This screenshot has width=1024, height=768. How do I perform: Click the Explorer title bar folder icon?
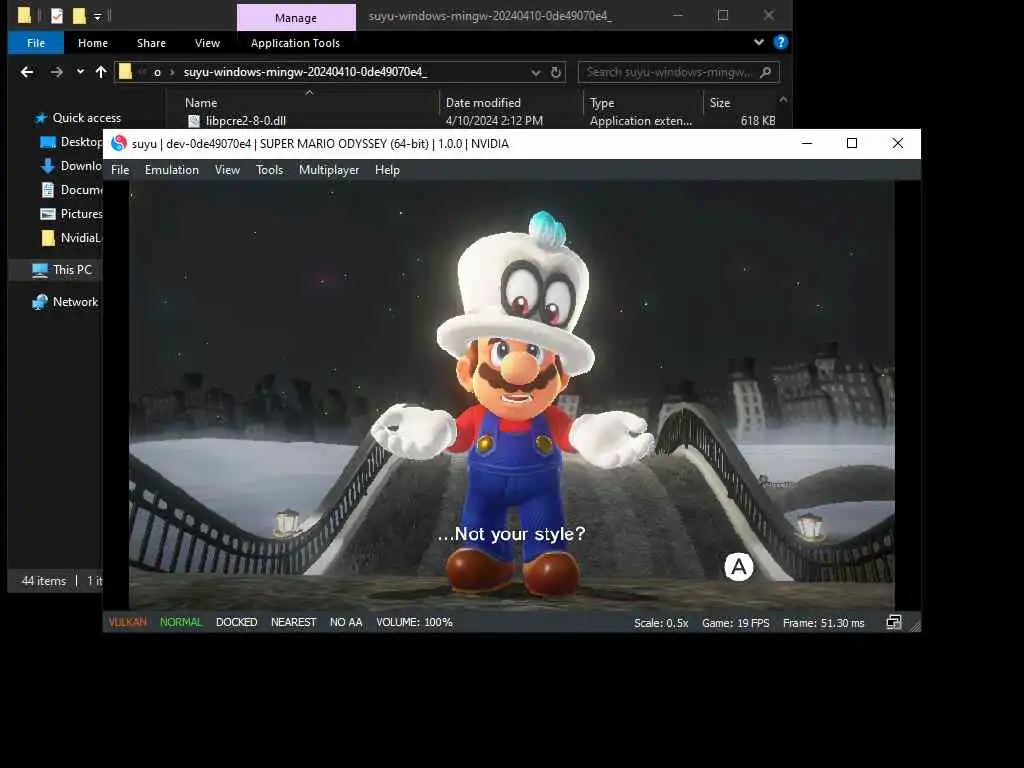tap(24, 15)
